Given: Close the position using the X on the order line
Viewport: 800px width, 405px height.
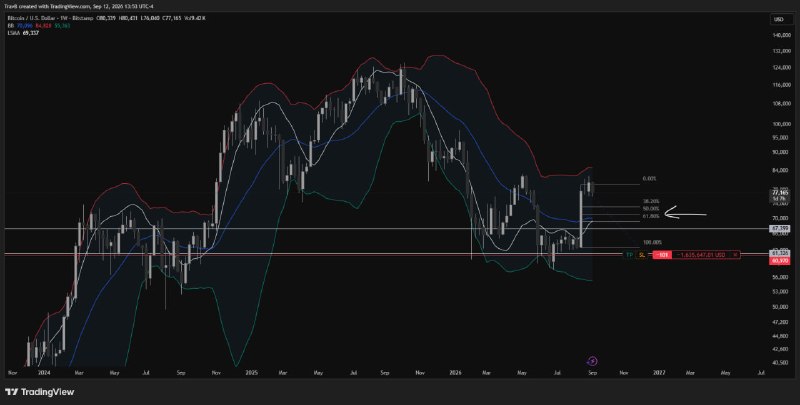Looking at the screenshot, I should 735,254.
